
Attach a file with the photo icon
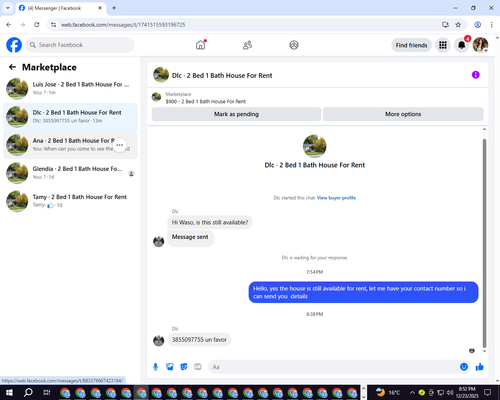click(170, 367)
